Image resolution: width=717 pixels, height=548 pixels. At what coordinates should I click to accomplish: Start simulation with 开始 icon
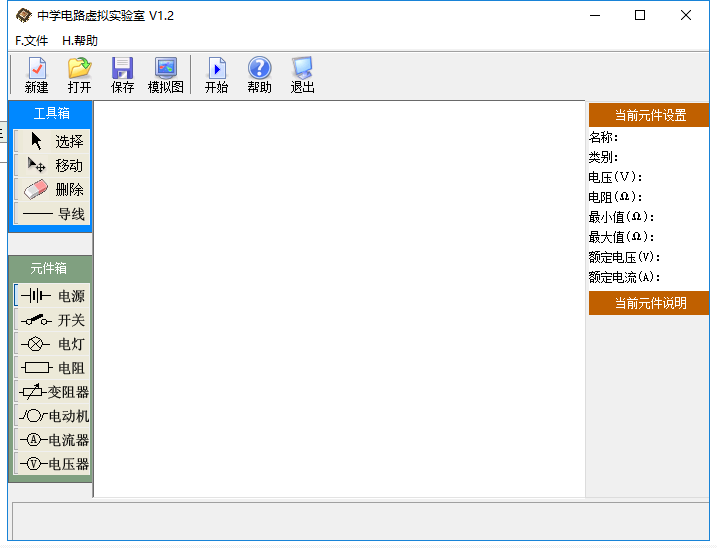point(216,75)
